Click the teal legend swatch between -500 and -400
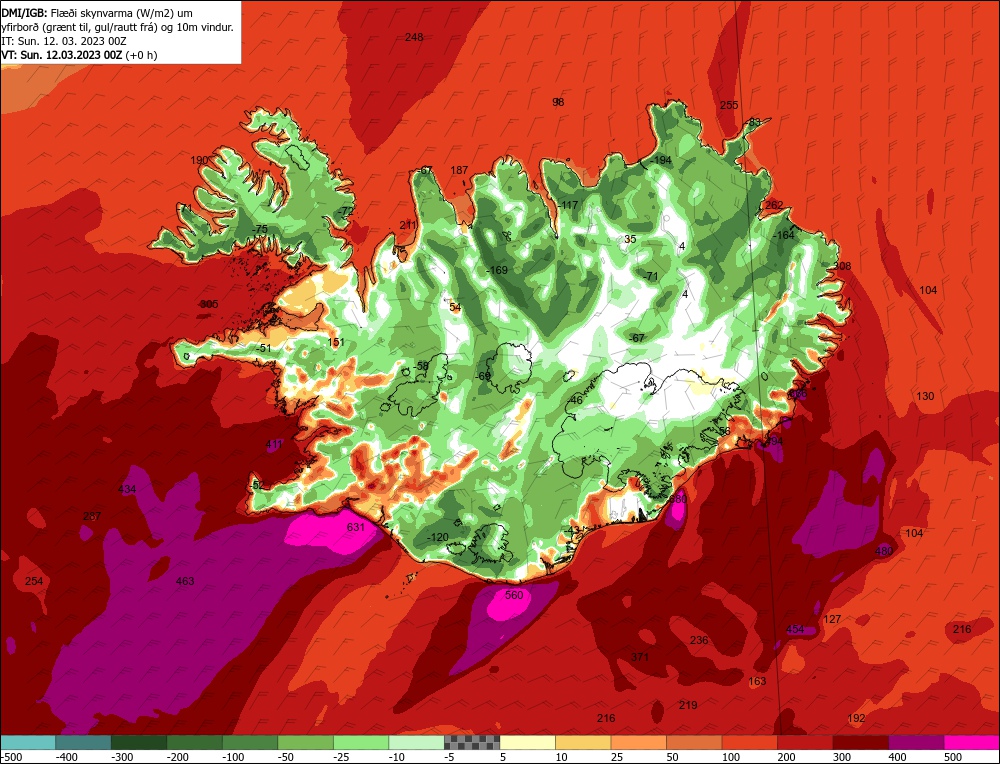Image resolution: width=1000 pixels, height=764 pixels. 28,742
